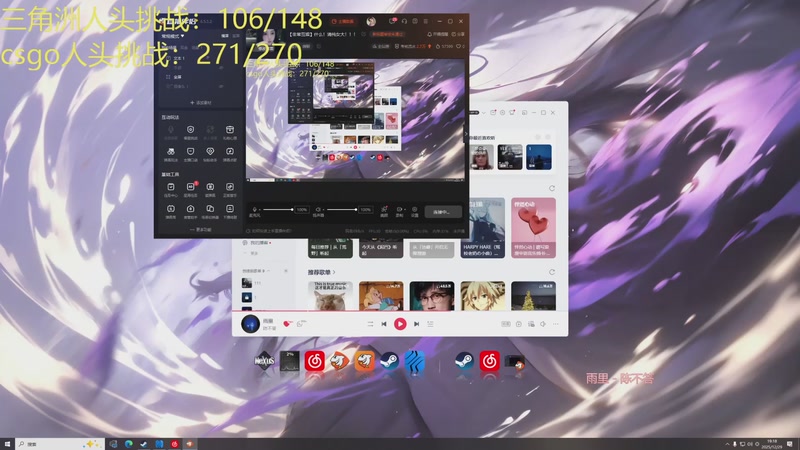The height and width of the screenshot is (450, 800).
Task: Collapse the side panel arrow beside stream preview
Action: 466,134
